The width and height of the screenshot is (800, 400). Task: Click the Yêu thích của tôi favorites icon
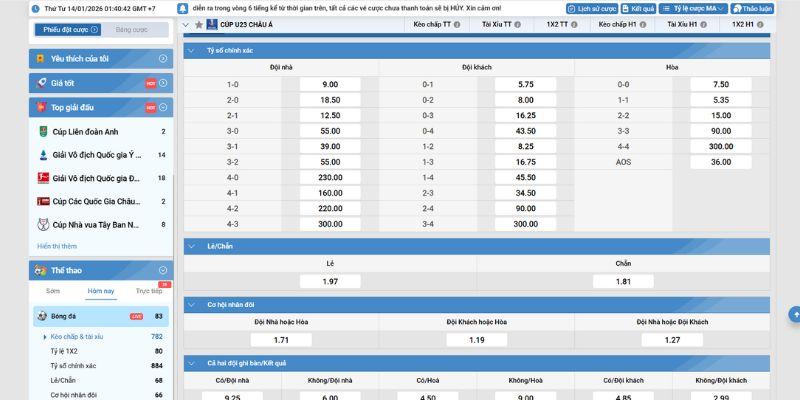[x=40, y=59]
